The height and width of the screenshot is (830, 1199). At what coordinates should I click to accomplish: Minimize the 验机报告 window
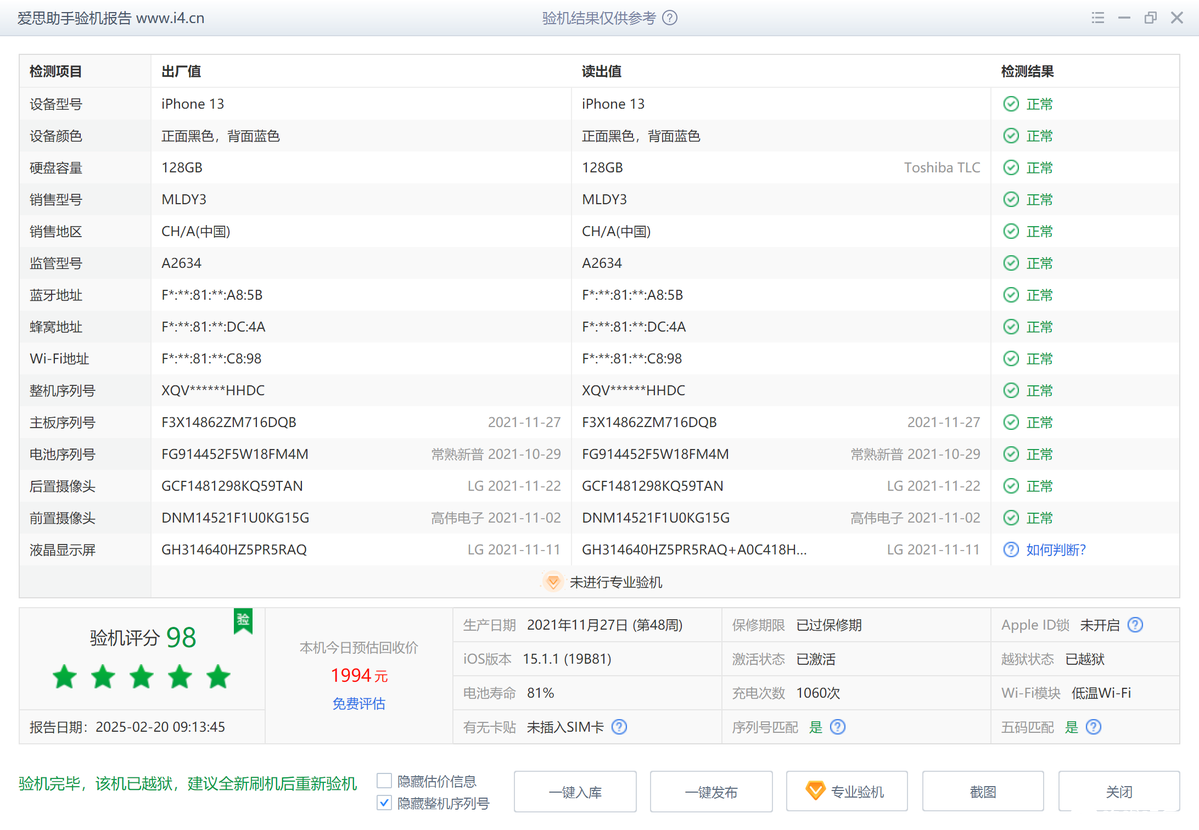[1124, 18]
